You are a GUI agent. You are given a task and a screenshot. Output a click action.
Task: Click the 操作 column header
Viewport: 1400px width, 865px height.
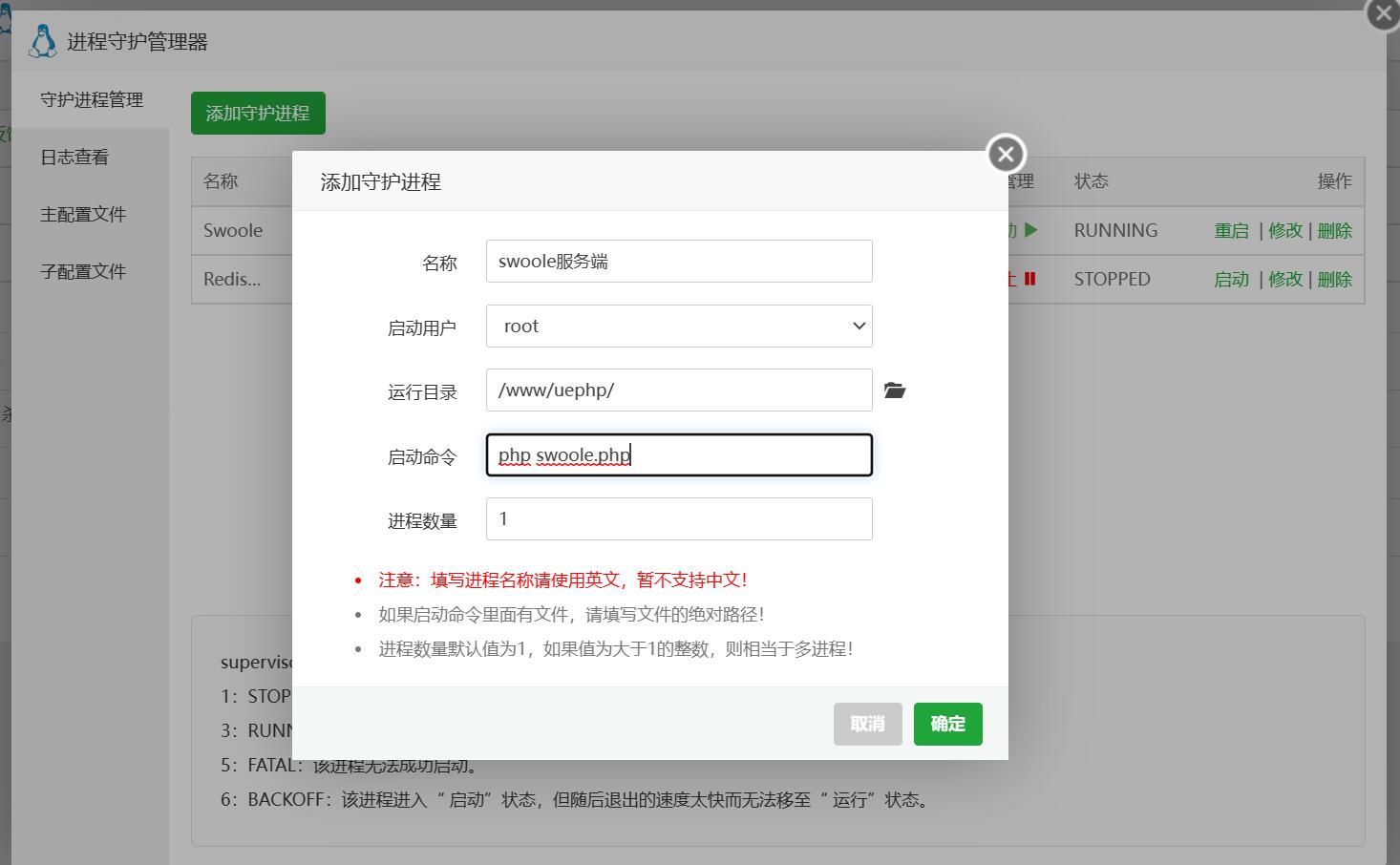[x=1334, y=180]
